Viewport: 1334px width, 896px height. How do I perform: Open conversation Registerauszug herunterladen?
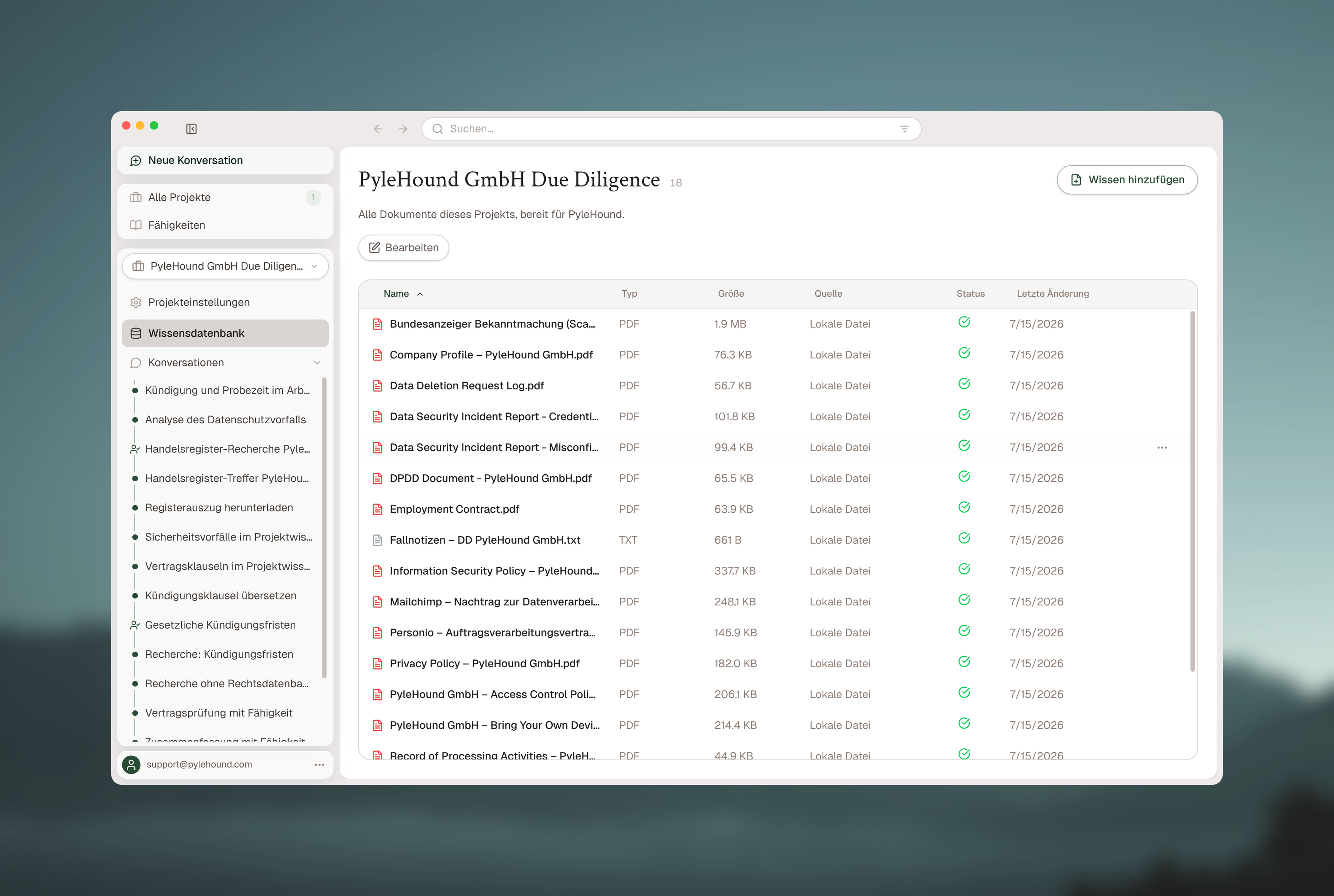click(219, 507)
